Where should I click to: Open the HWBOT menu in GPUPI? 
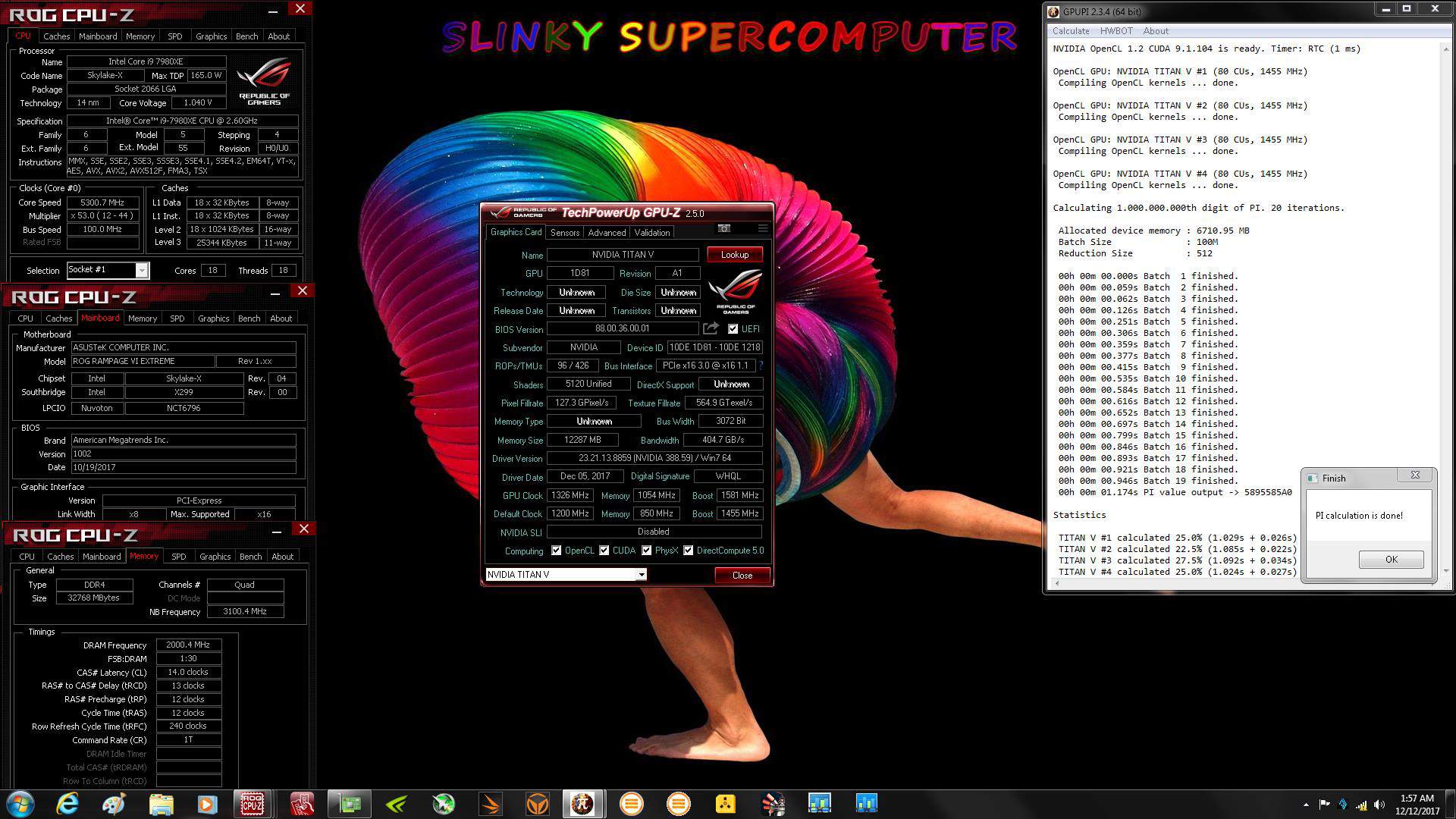click(x=1116, y=31)
